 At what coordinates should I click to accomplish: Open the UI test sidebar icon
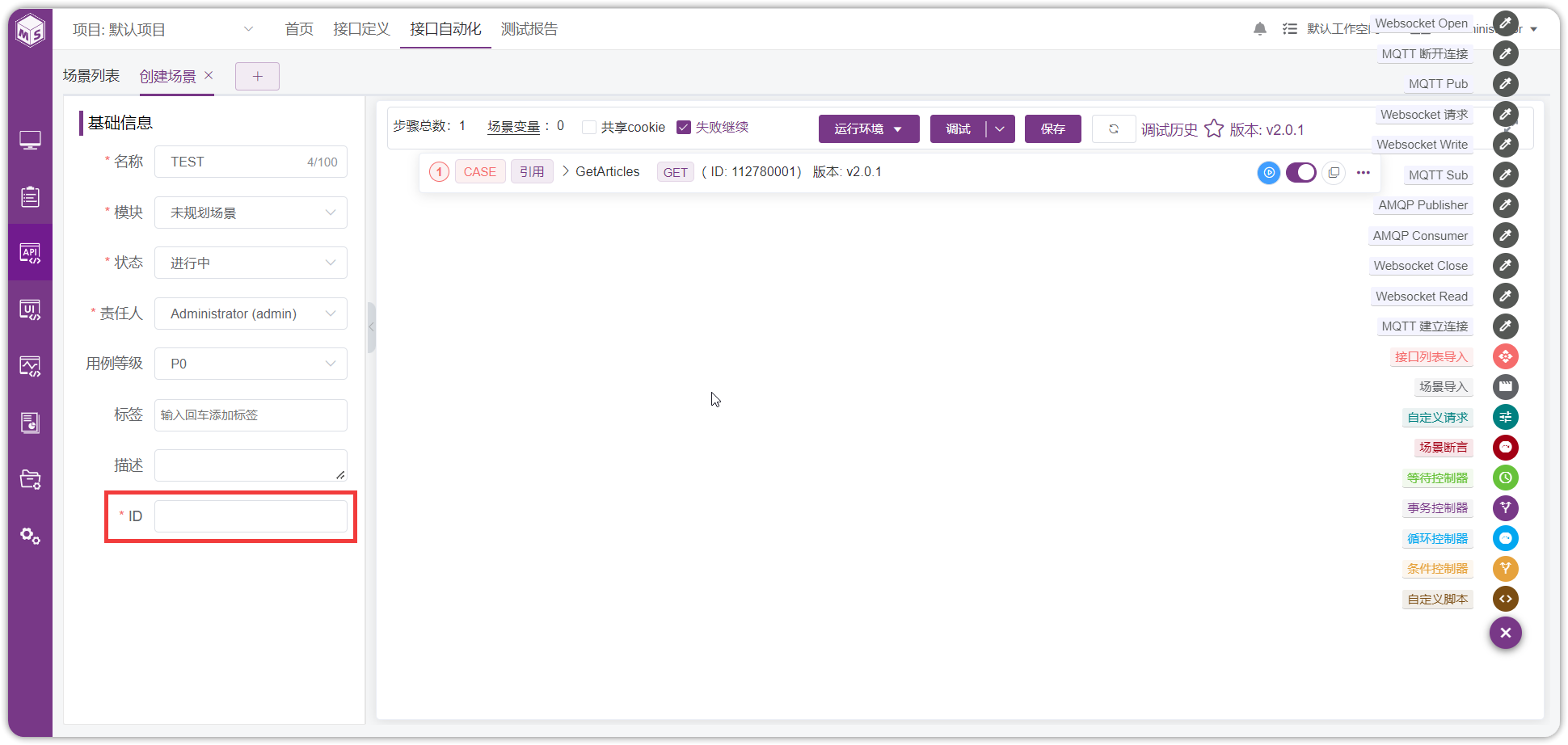31,309
